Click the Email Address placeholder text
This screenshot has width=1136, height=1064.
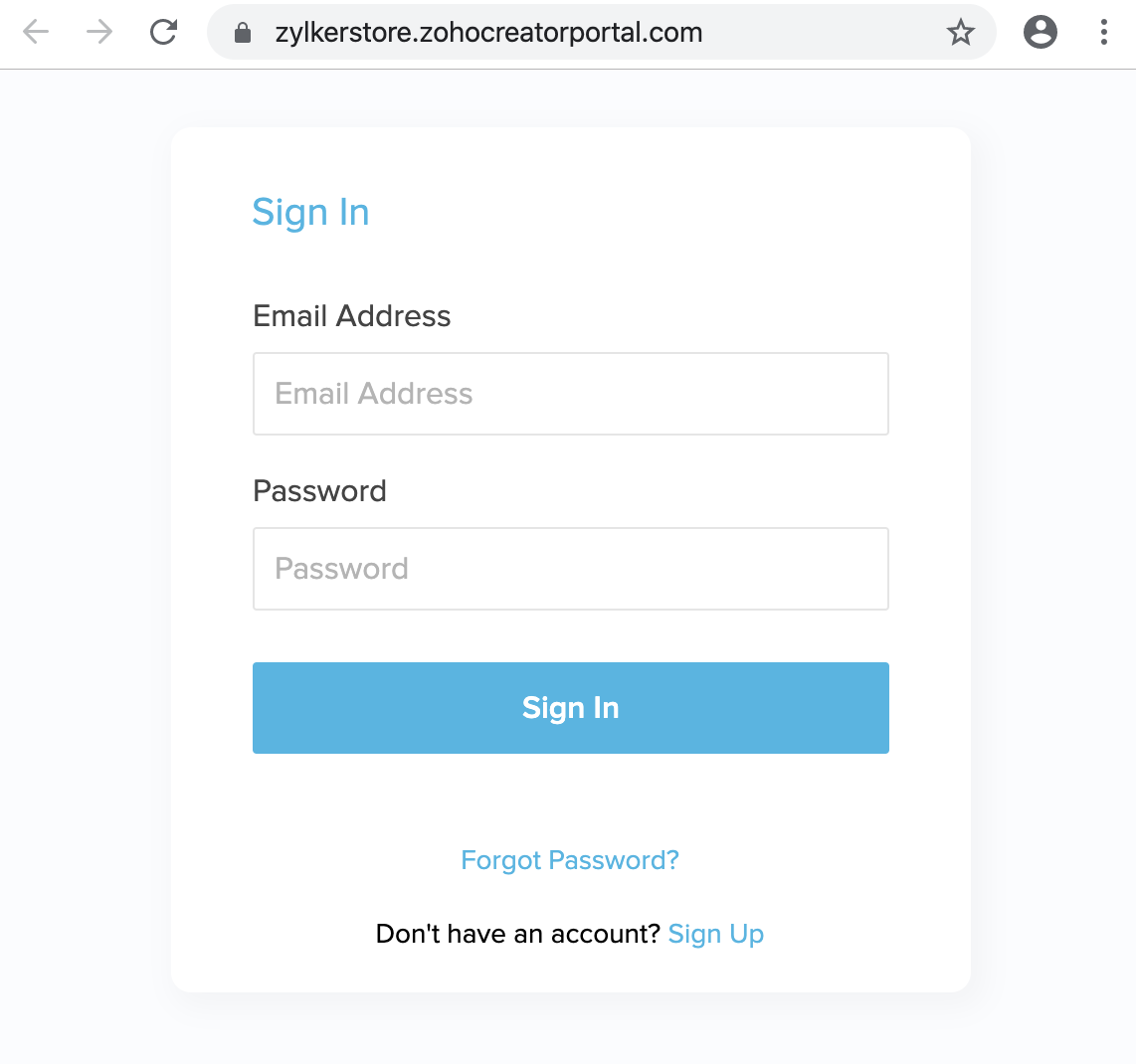(373, 393)
